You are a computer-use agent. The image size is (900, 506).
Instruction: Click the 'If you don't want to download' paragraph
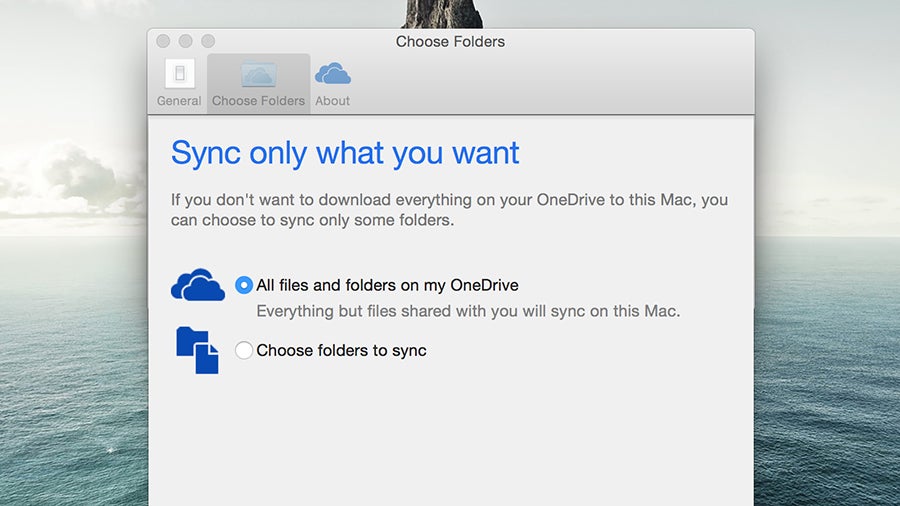pos(449,210)
